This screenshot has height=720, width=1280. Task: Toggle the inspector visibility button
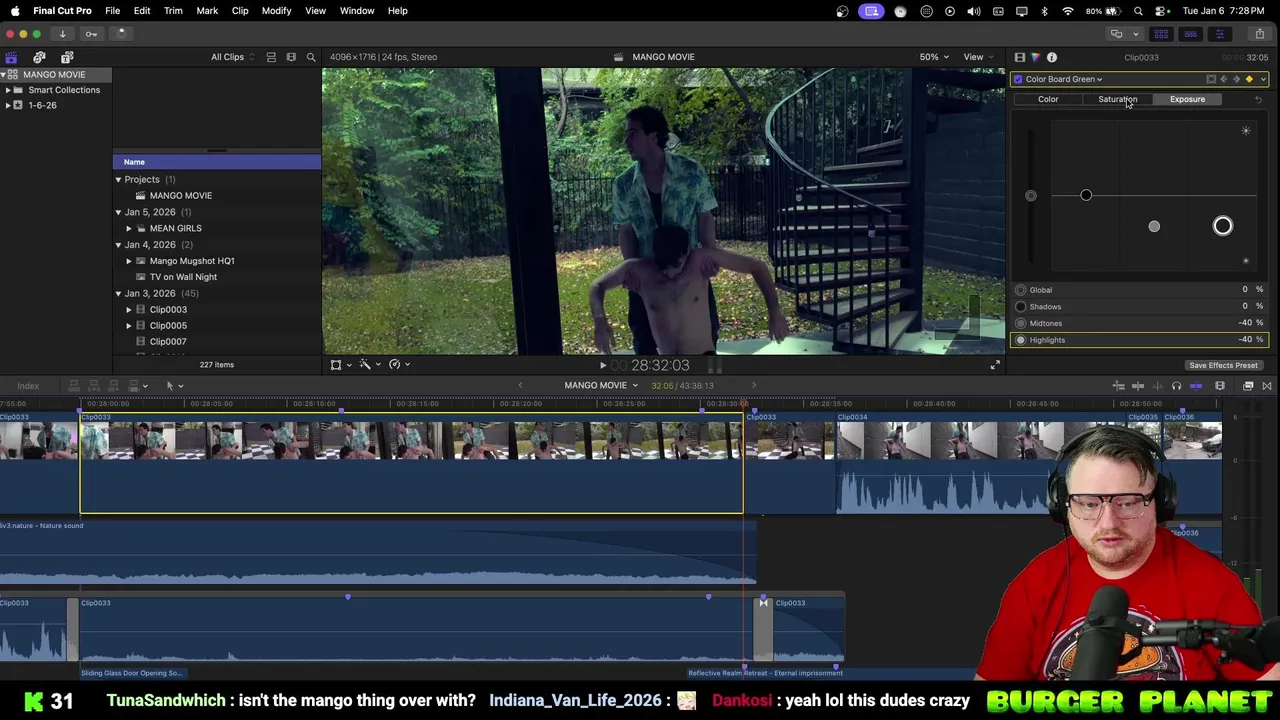1219,34
